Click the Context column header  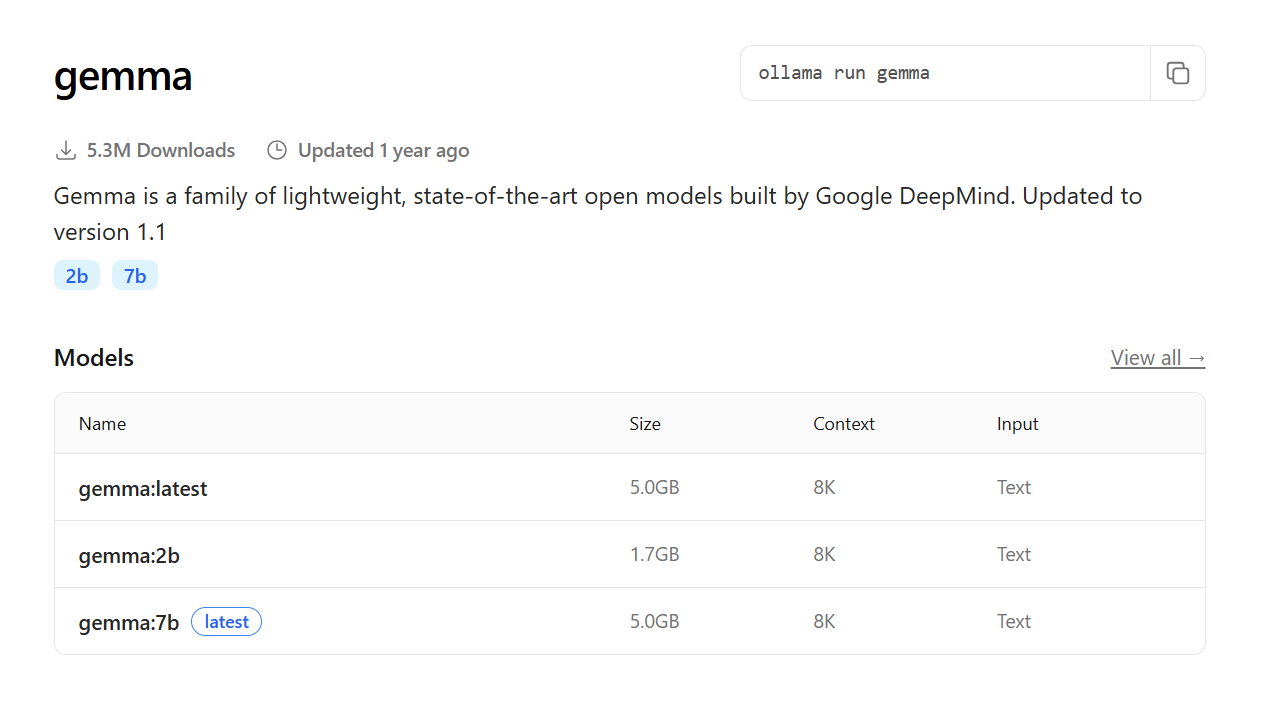coord(844,424)
